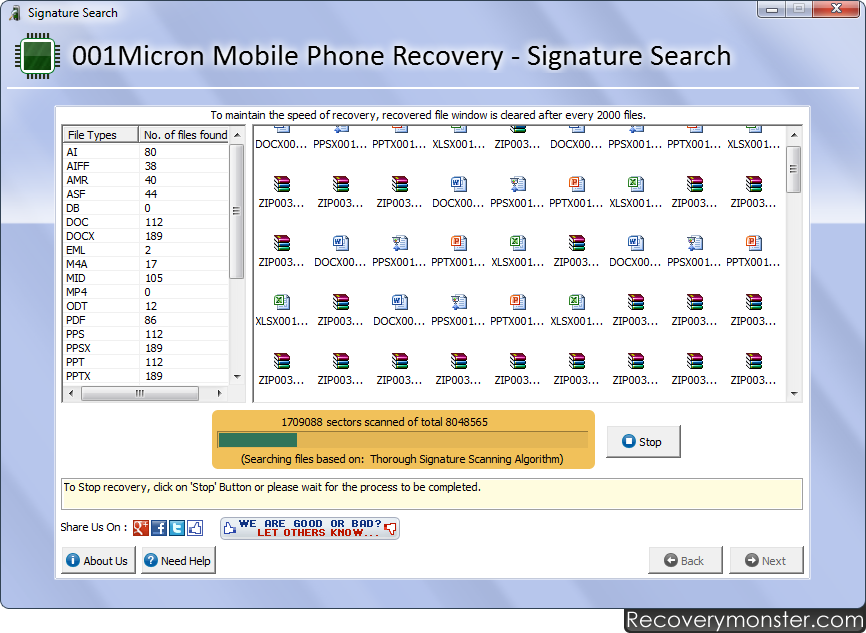Viewport: 866px width, 633px height.
Task: Select the PPSX file type row
Action: 146,348
